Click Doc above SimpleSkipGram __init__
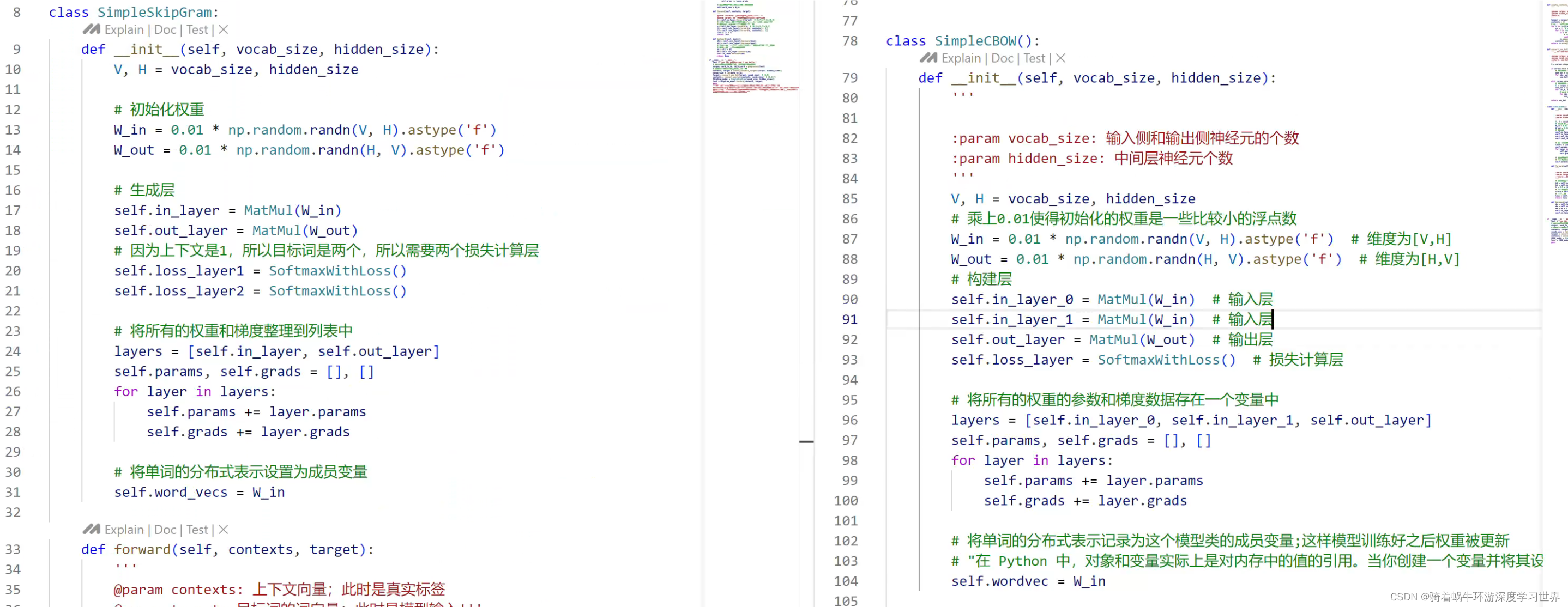This screenshot has width=1568, height=607. pos(165,30)
